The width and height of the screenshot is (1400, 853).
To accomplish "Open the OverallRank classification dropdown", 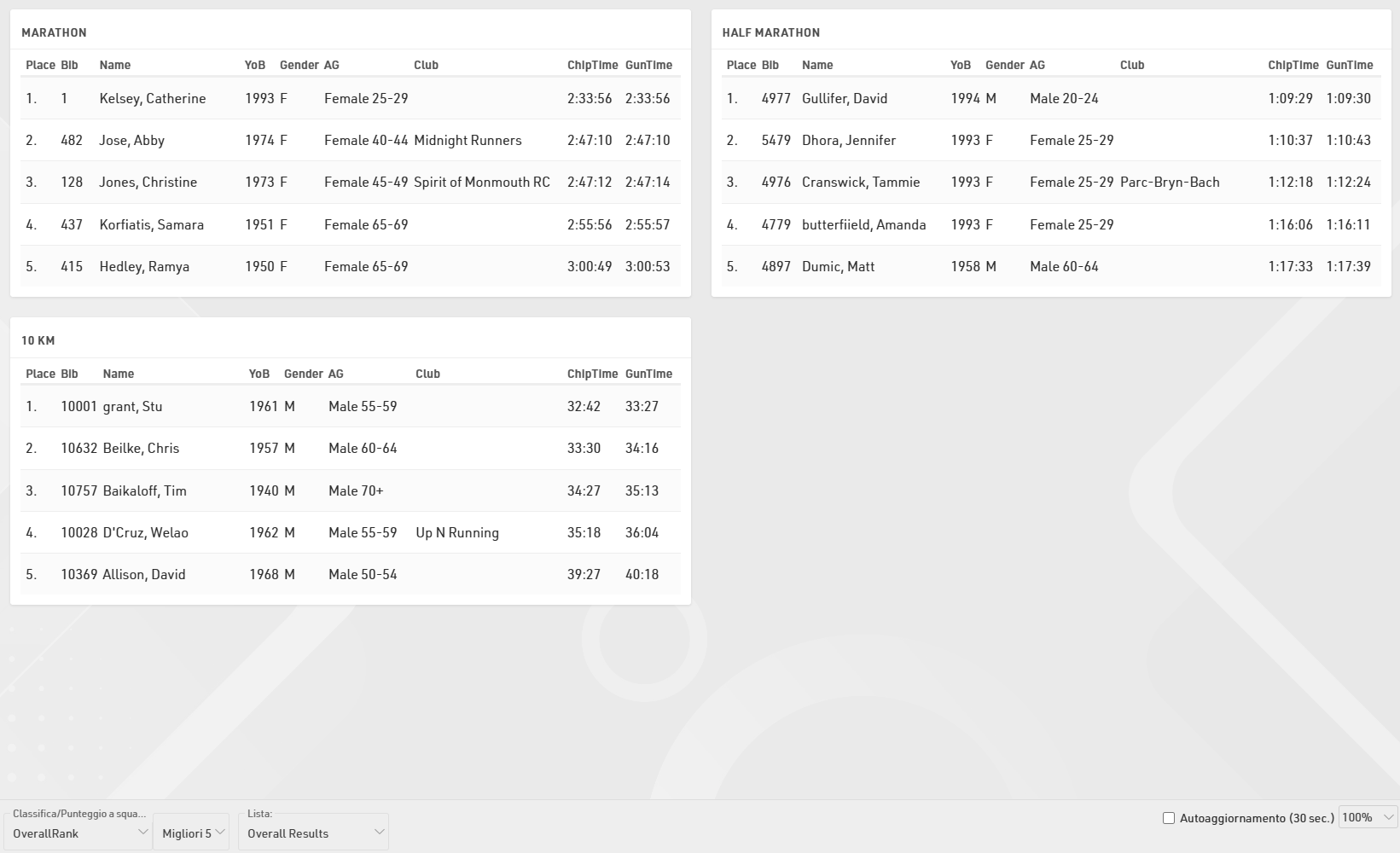I will coord(78,833).
